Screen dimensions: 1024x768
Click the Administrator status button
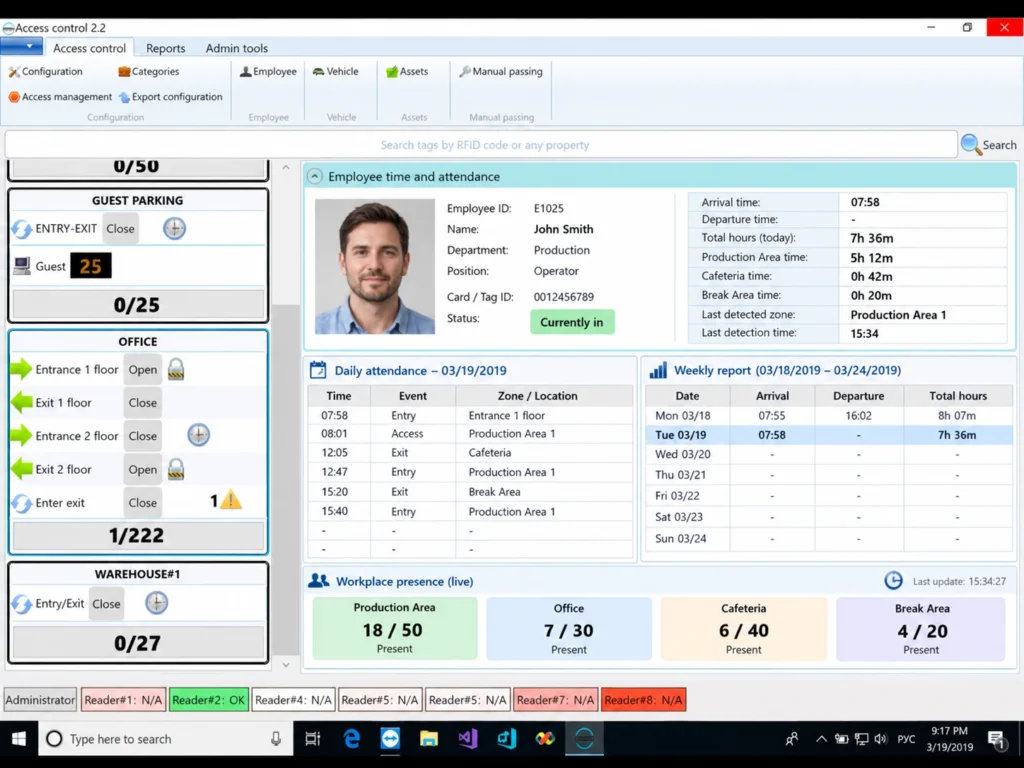pyautogui.click(x=40, y=699)
